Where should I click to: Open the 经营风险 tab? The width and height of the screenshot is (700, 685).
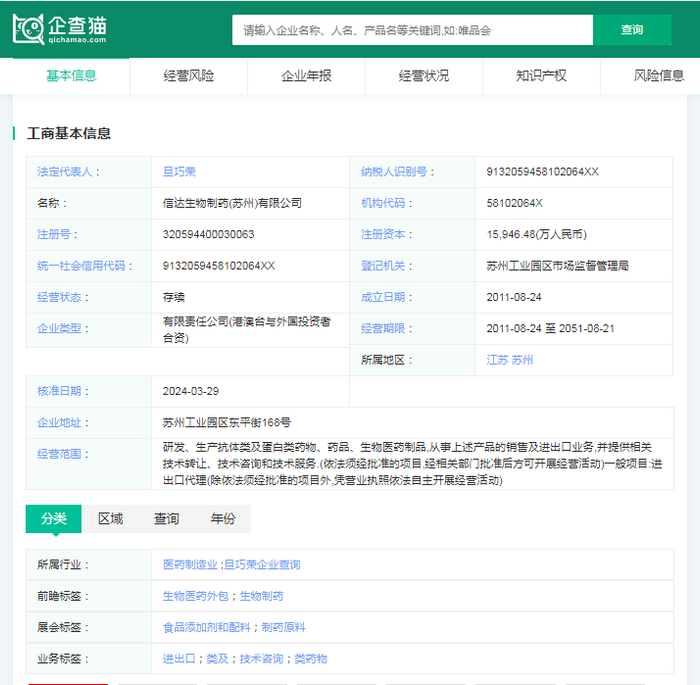click(189, 76)
